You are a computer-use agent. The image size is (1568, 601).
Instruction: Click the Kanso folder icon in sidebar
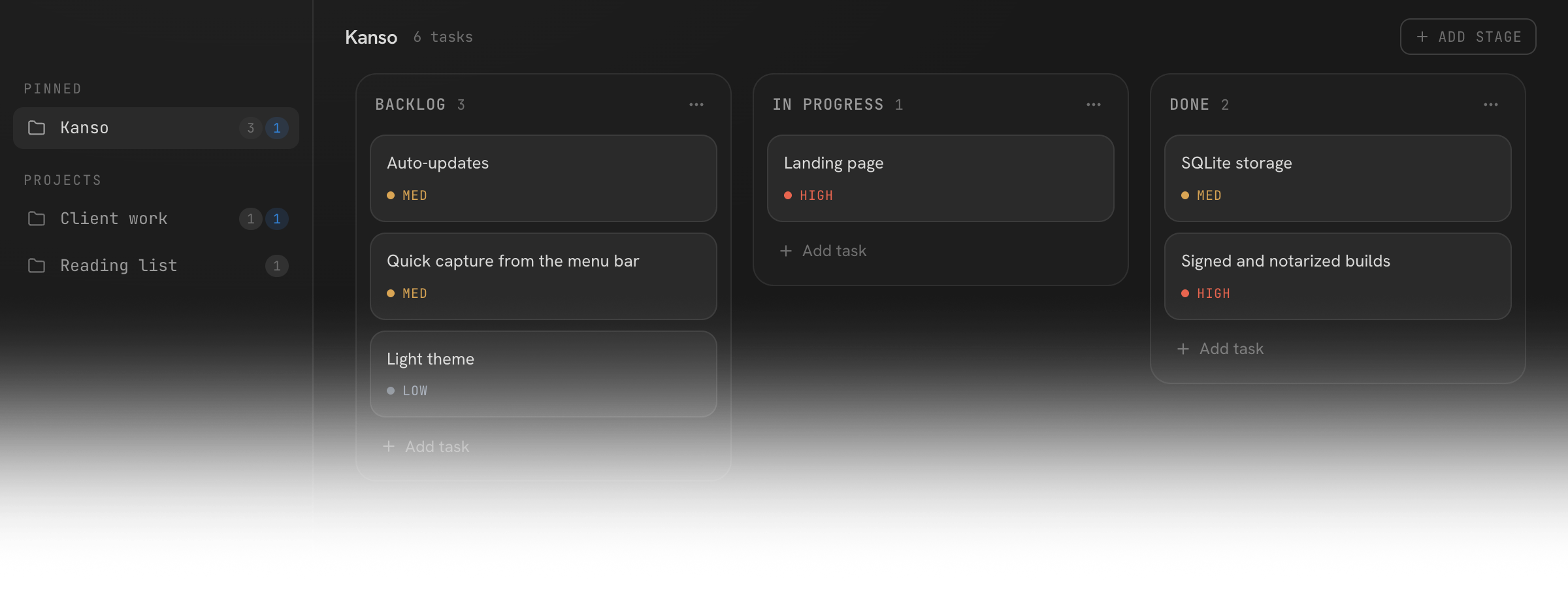pos(37,127)
